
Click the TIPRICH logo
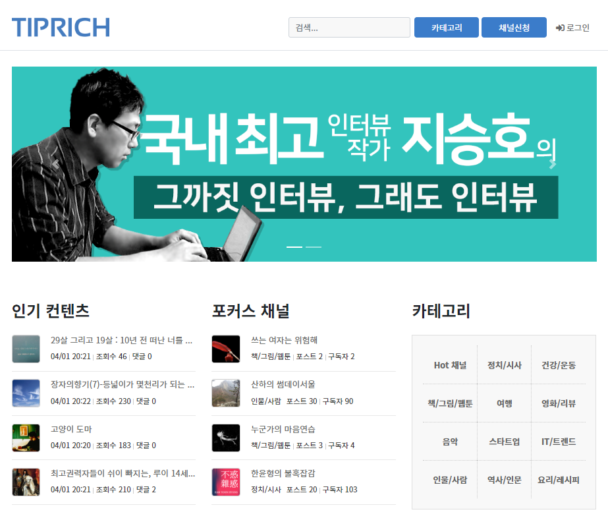(x=61, y=27)
